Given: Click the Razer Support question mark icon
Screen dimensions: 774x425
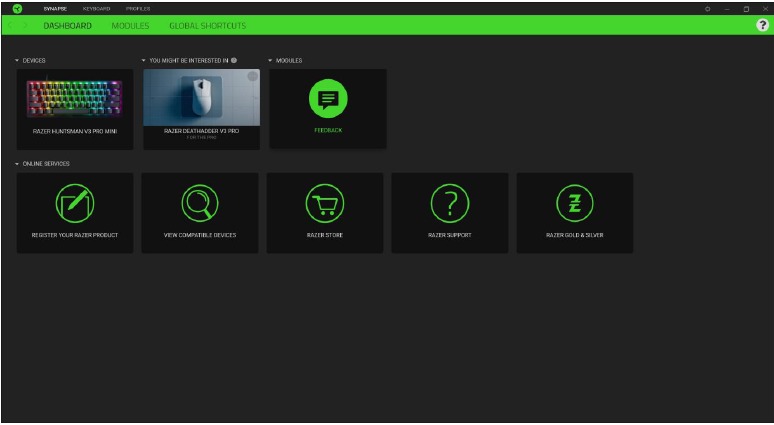Looking at the screenshot, I should point(450,203).
